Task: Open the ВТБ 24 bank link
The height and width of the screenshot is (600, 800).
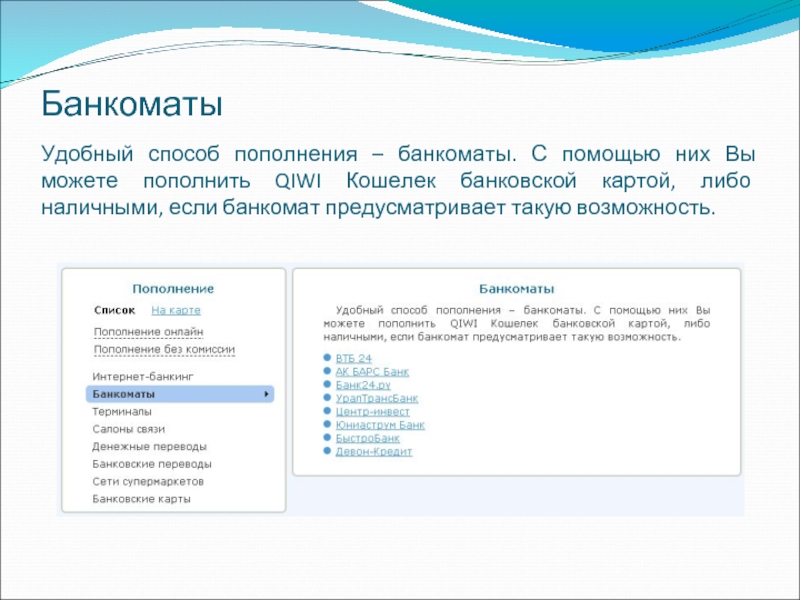Action: tap(354, 358)
